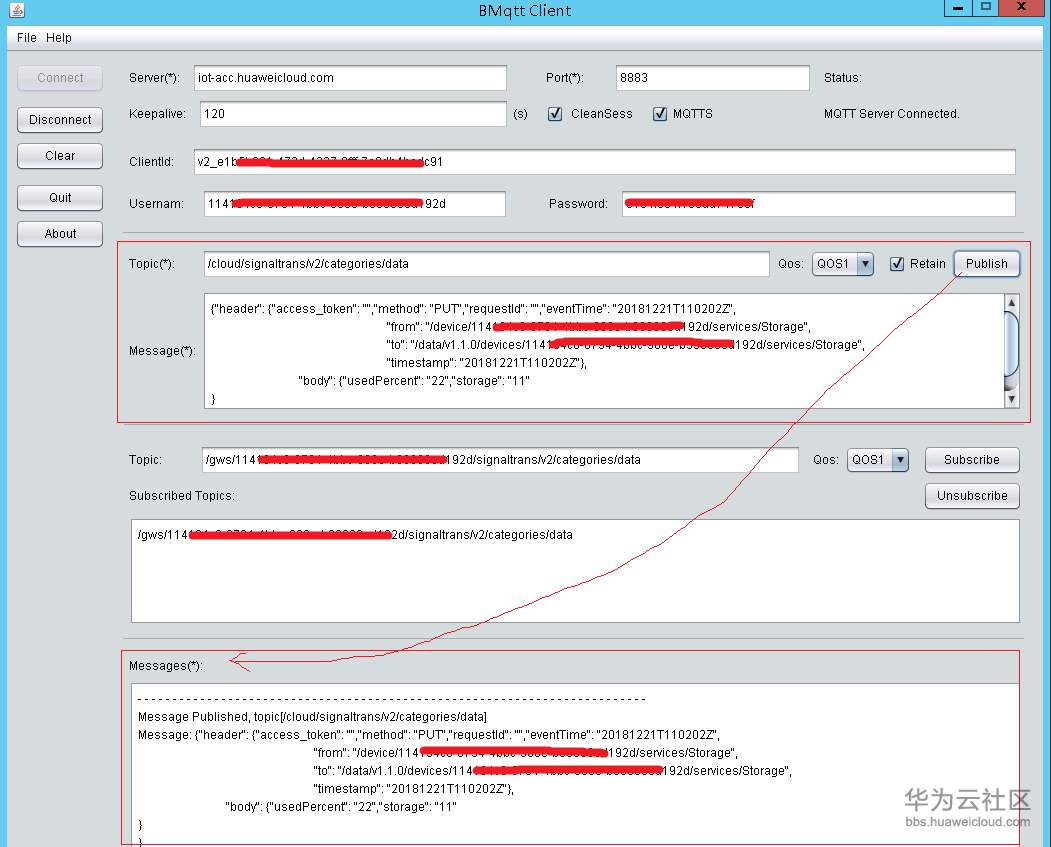The height and width of the screenshot is (847, 1051).
Task: Click the Quit button
Action: 60,198
